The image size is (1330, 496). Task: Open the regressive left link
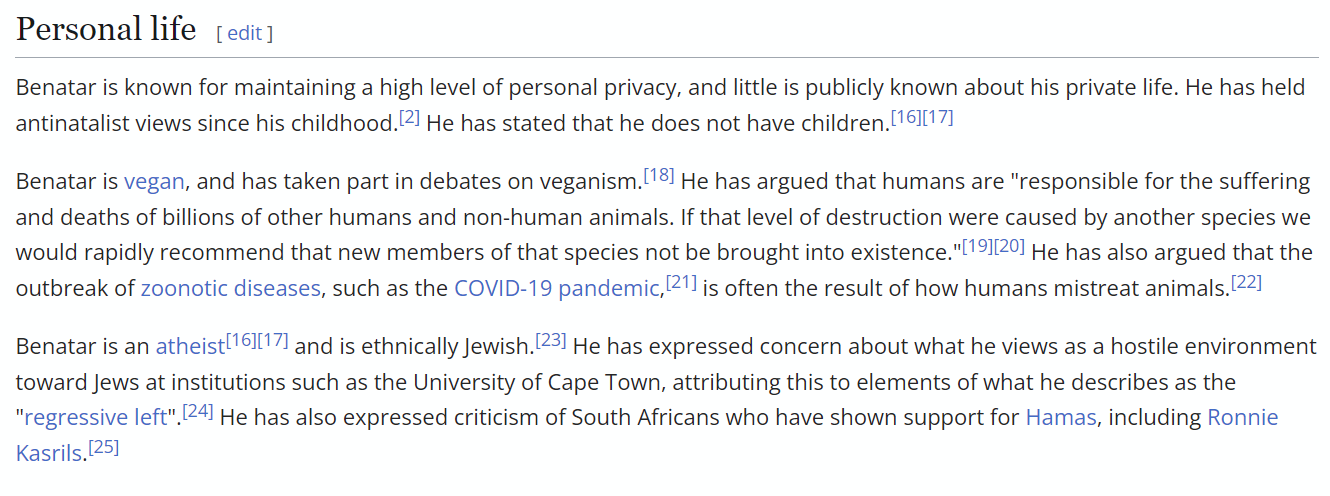point(95,417)
